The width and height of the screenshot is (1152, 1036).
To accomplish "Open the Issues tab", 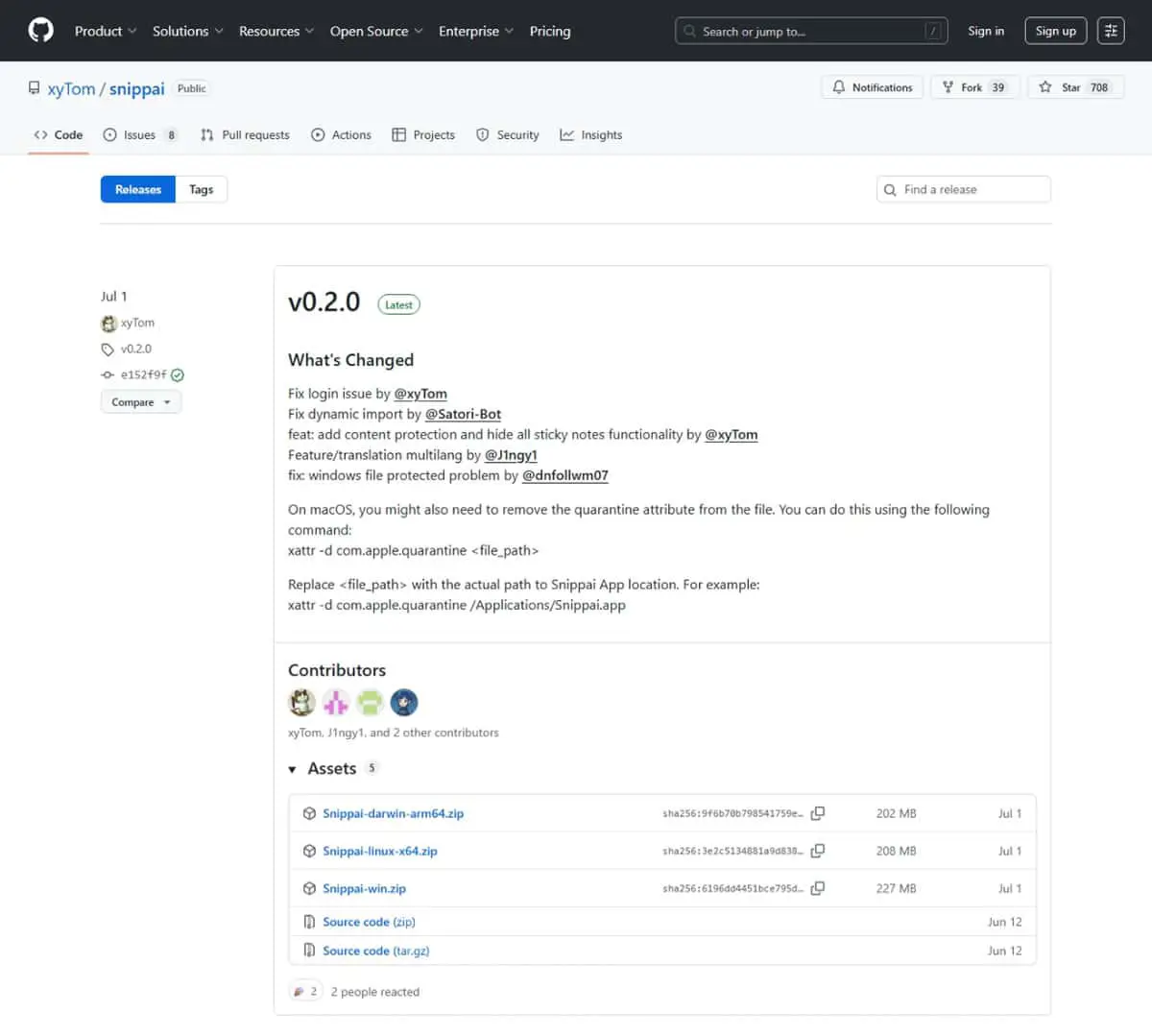I will pyautogui.click(x=140, y=134).
